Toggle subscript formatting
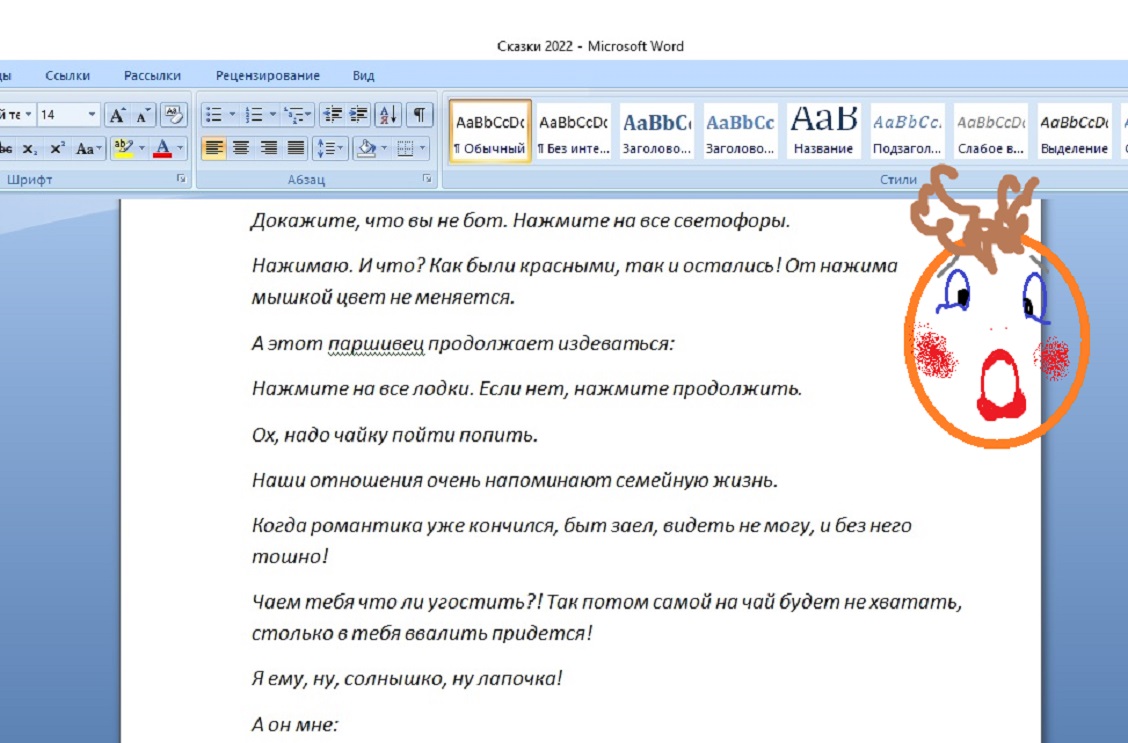The image size is (1128, 743). (x=30, y=148)
